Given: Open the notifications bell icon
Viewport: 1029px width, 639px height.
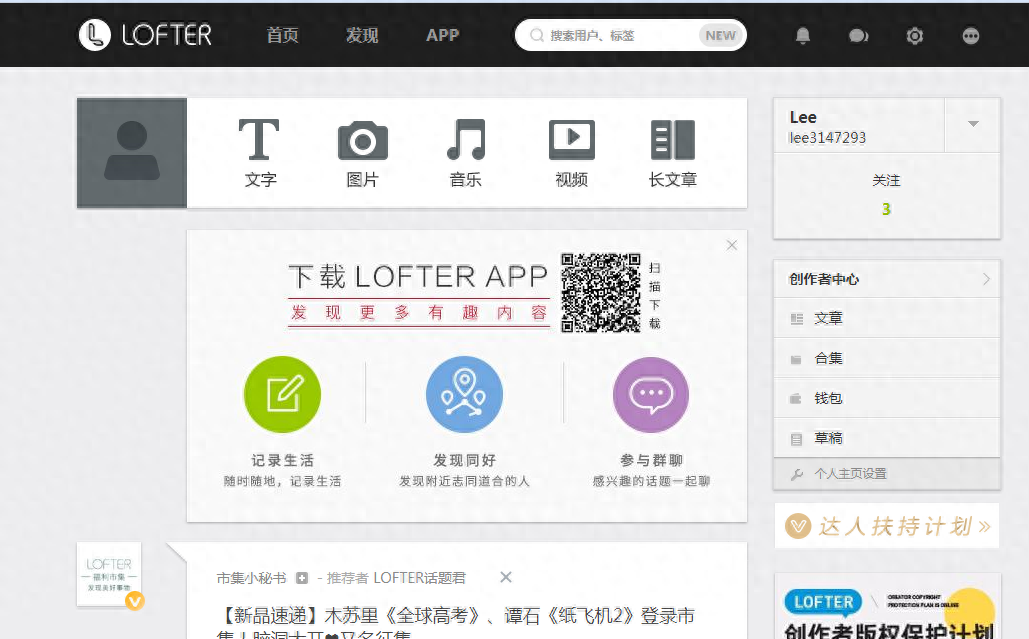Looking at the screenshot, I should click(x=802, y=36).
